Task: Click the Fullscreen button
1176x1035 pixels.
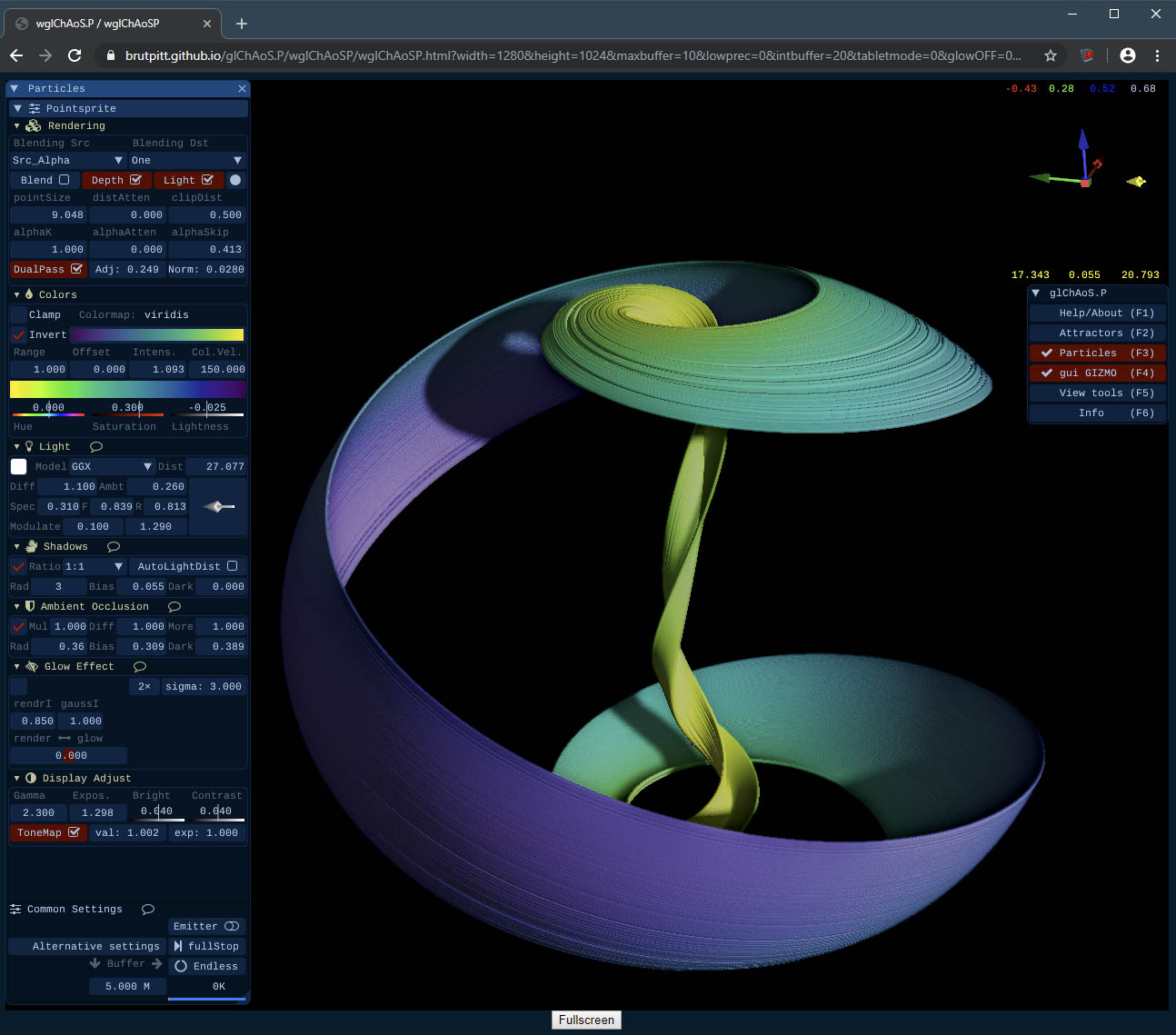Action: 586,1020
